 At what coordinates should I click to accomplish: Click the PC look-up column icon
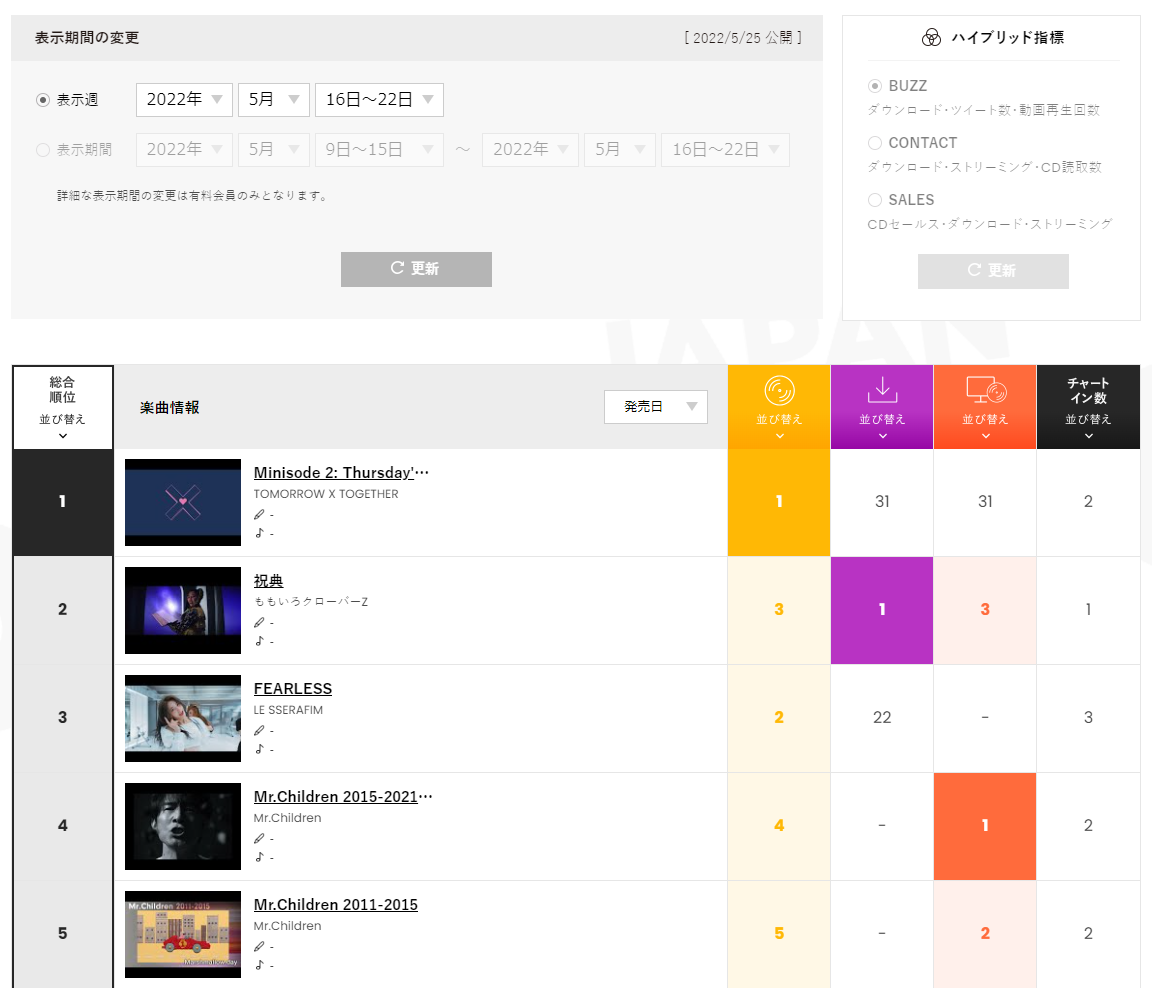tap(985, 390)
